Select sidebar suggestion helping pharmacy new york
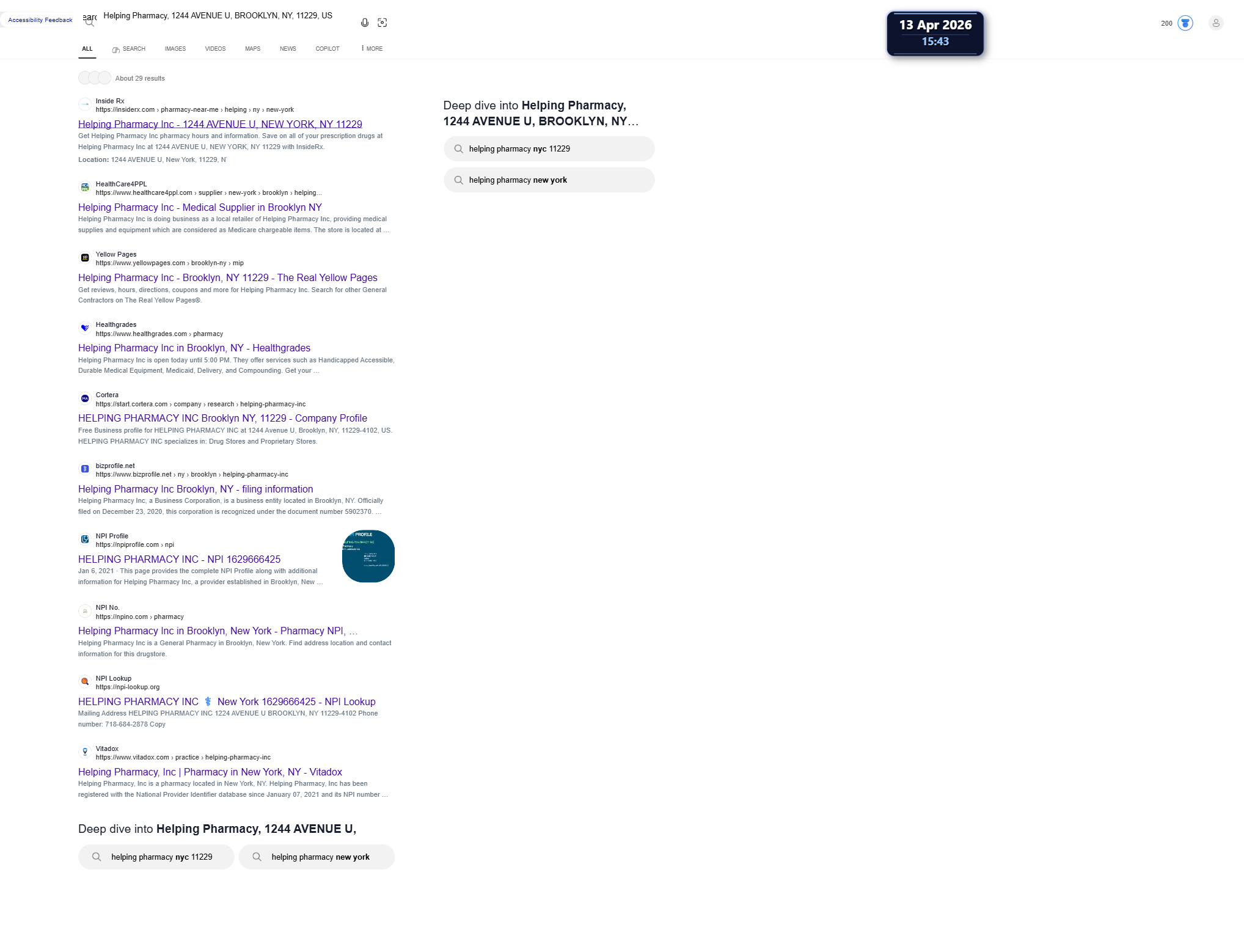The height and width of the screenshot is (952, 1244). coord(549,180)
